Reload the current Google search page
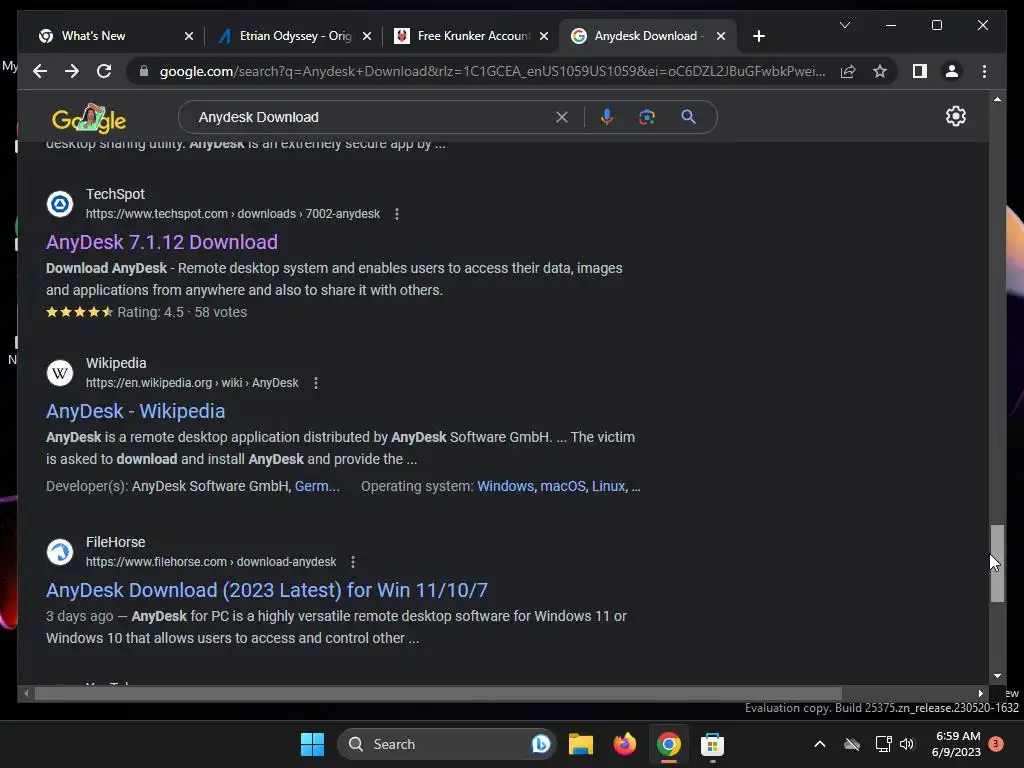 [104, 71]
